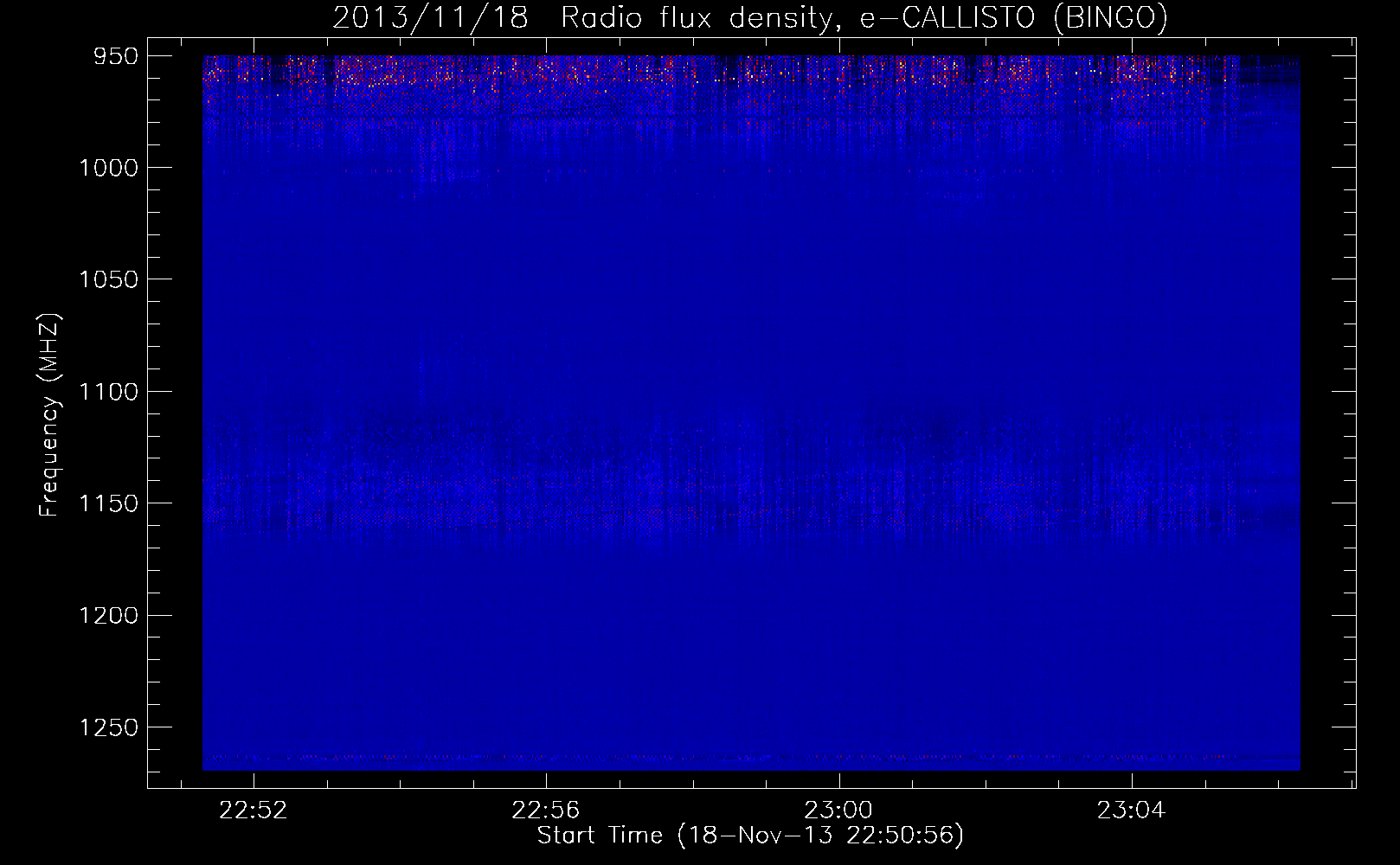Click the 1000 frequency tick label
The image size is (1400, 865).
click(x=108, y=168)
